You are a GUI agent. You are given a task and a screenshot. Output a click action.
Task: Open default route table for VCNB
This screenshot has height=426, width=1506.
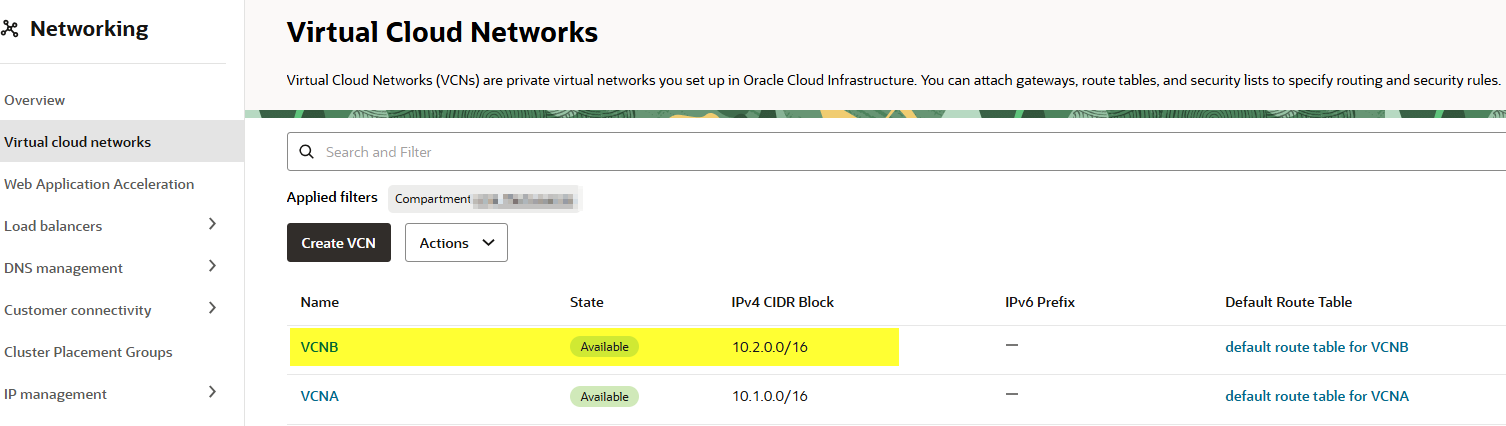pos(1316,347)
